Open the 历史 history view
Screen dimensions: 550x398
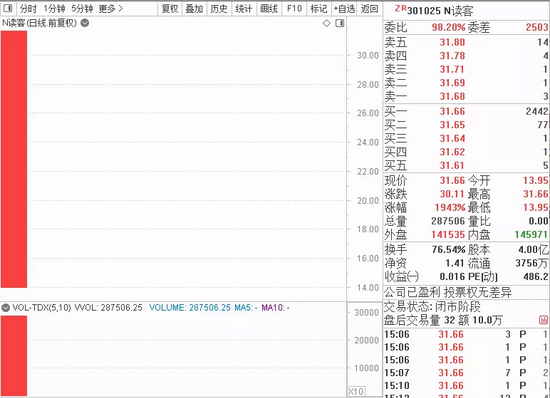tap(219, 8)
